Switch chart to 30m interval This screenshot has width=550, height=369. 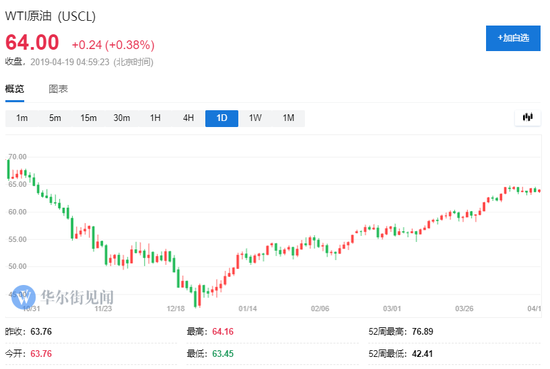click(x=122, y=118)
